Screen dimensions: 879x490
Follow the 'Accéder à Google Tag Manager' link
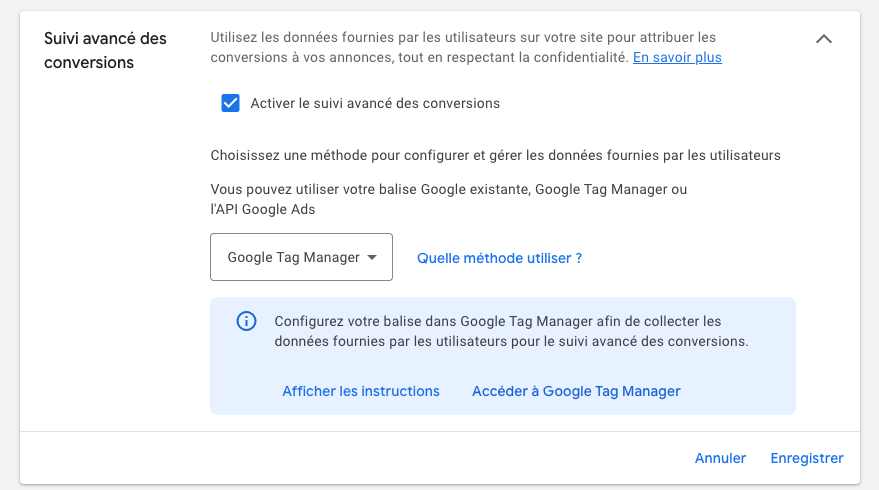coord(576,391)
